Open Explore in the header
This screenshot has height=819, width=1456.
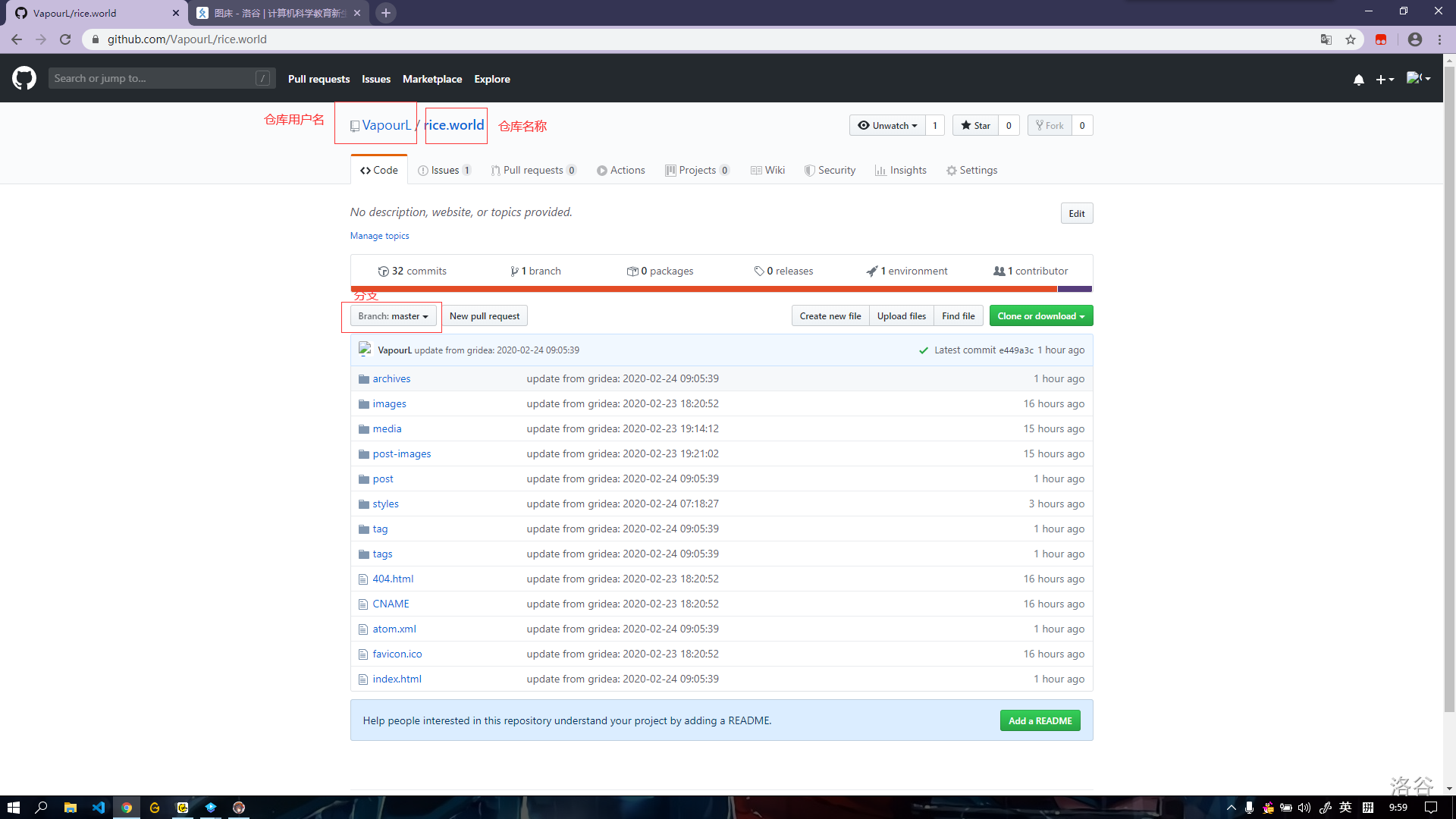(x=492, y=79)
